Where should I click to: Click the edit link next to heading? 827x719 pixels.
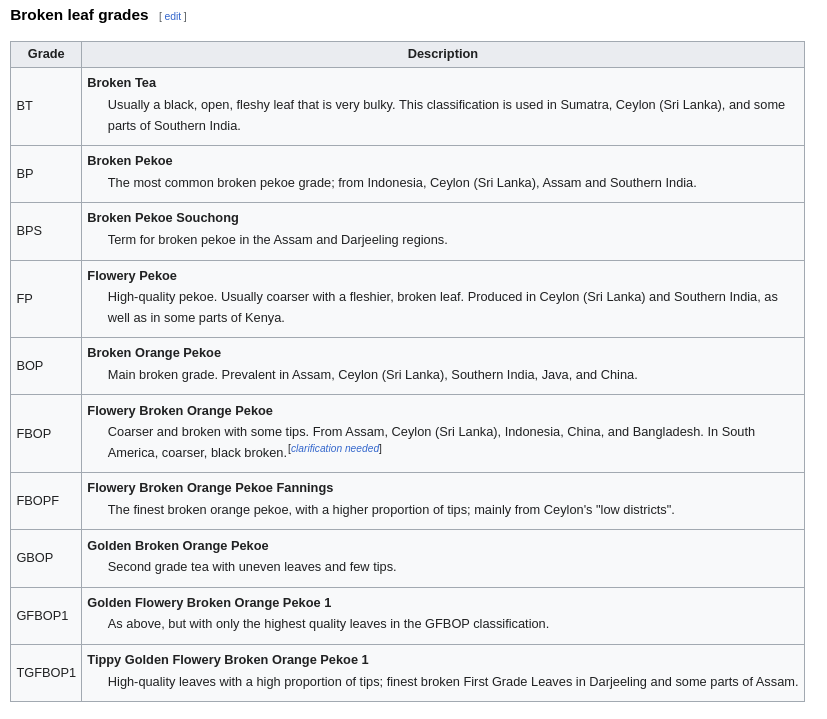172,16
